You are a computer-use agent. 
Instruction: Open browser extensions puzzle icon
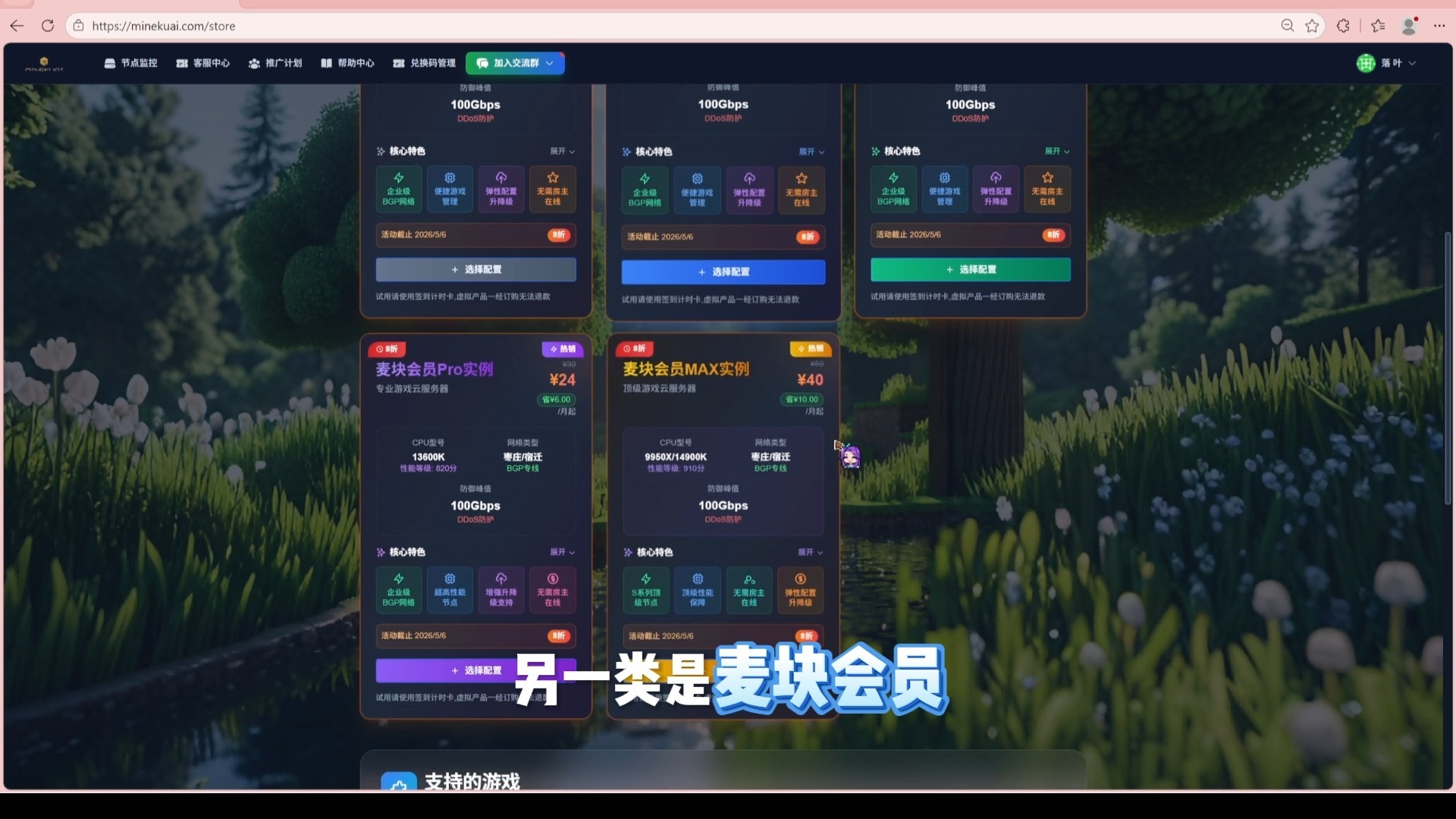click(1343, 26)
